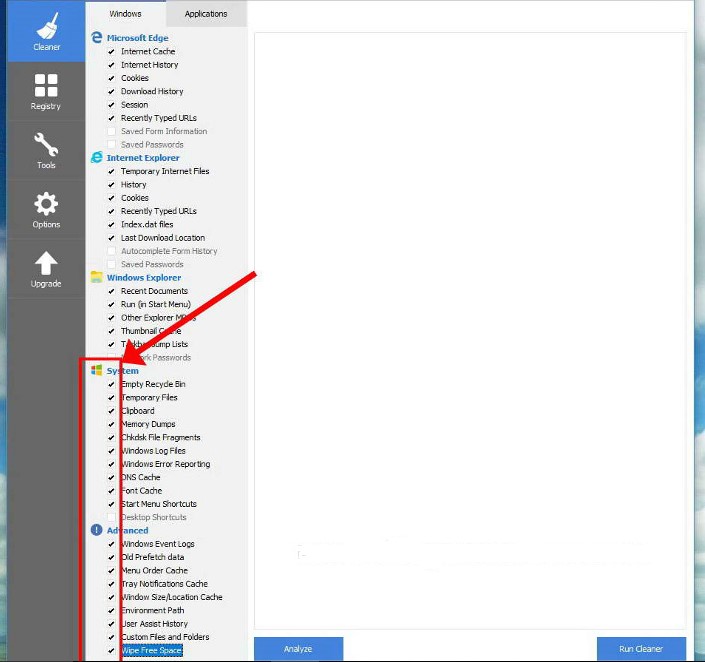
Task: Enable Autocomplete Form History checkbox
Action: [x=111, y=251]
